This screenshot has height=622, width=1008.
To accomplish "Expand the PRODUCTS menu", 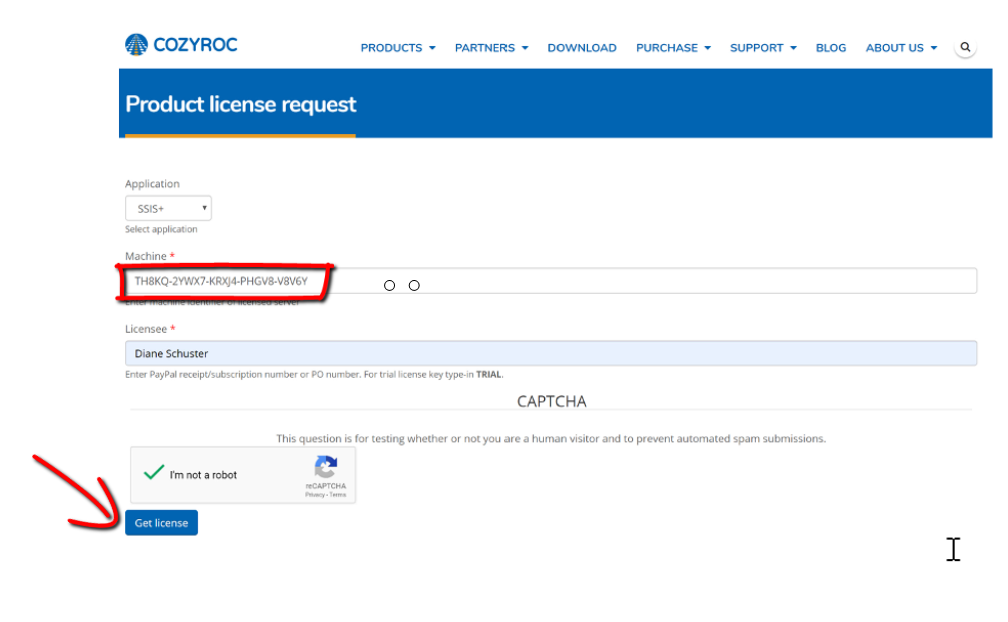I will pos(398,48).
